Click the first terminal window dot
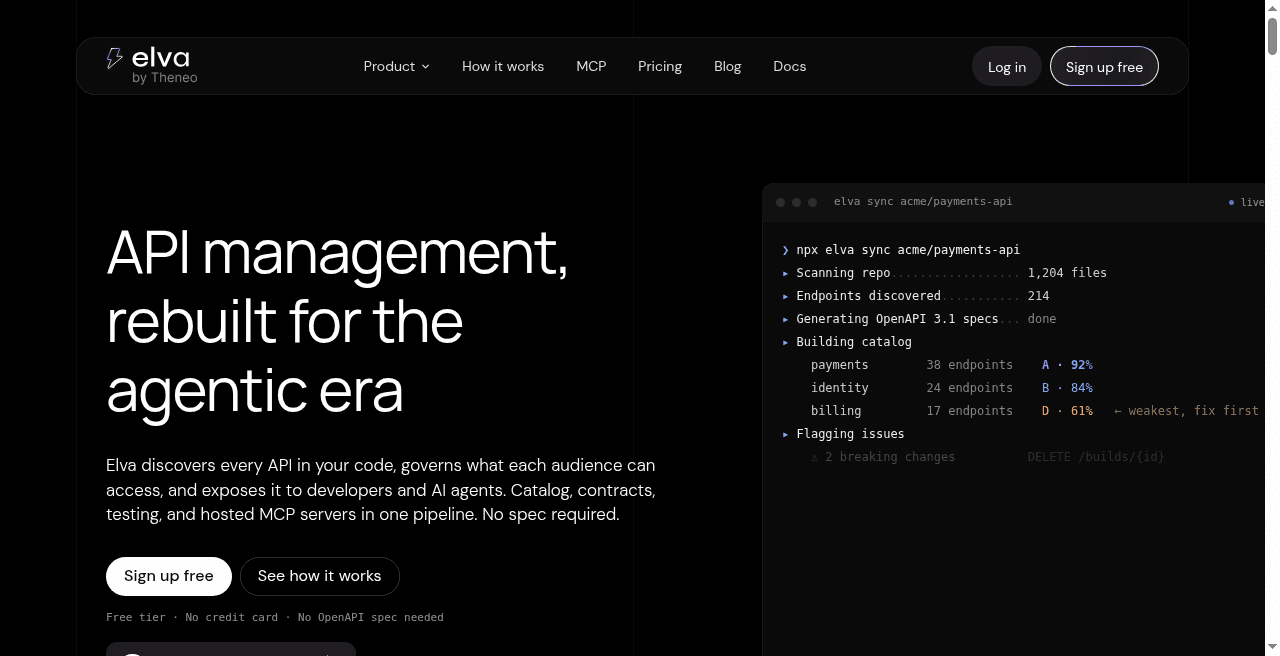The image size is (1280, 656). coord(781,202)
